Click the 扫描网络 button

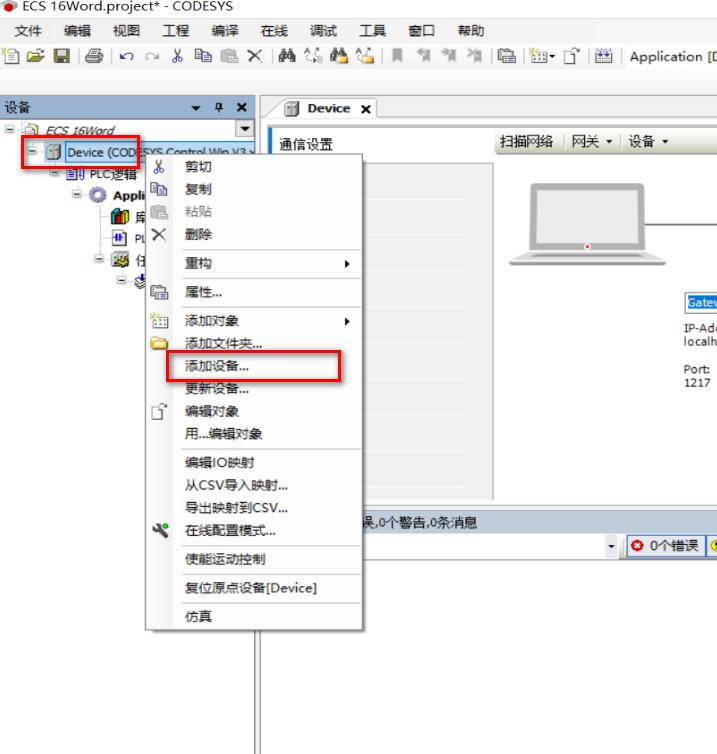click(x=527, y=141)
